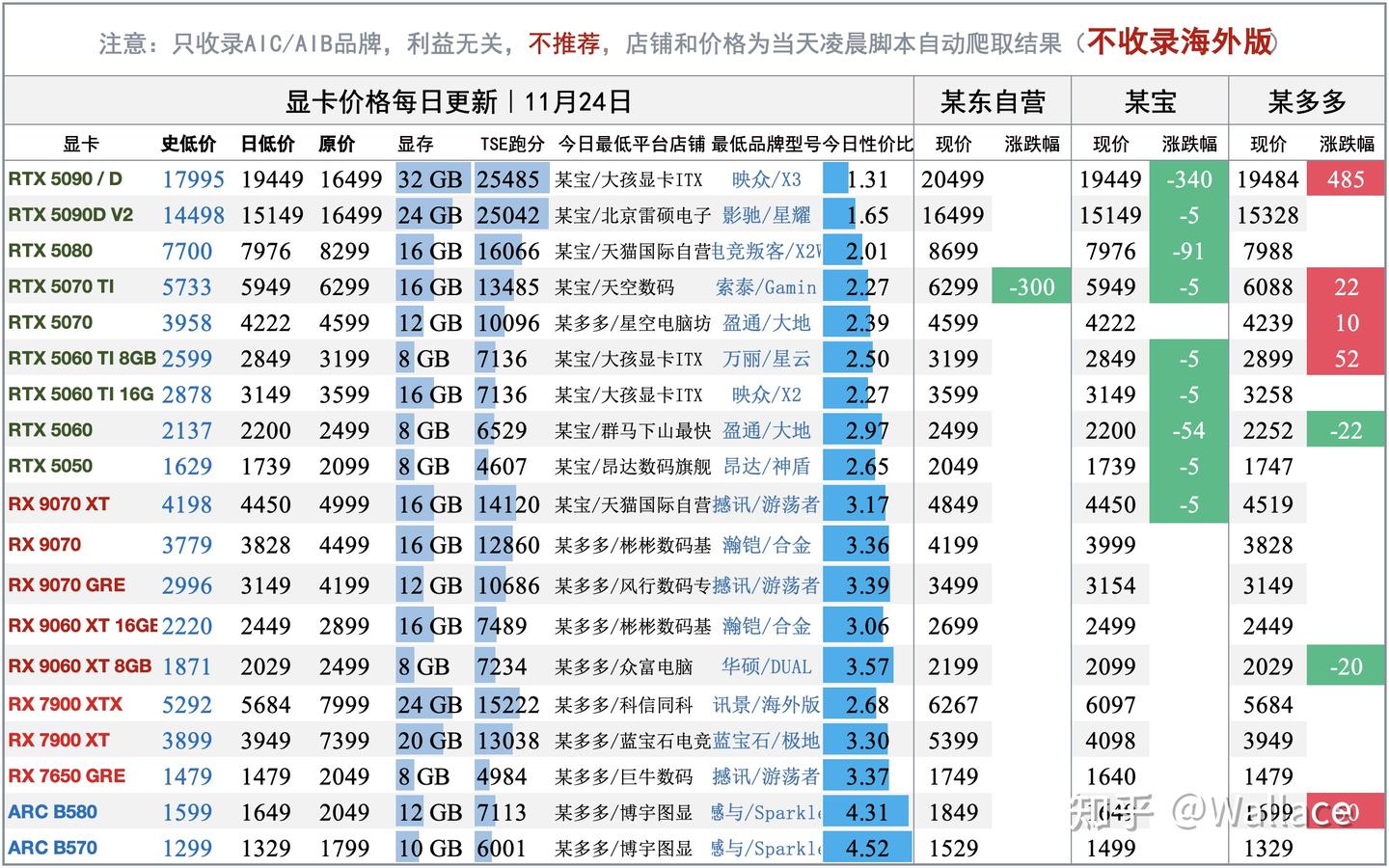Select the 某宝 column header
1389x868 pixels.
pyautogui.click(x=1150, y=100)
